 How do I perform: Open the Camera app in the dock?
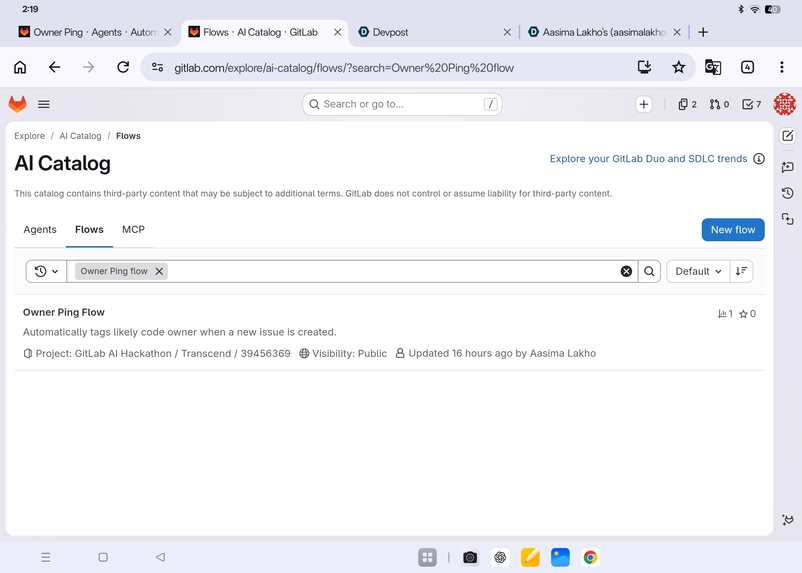coord(470,557)
